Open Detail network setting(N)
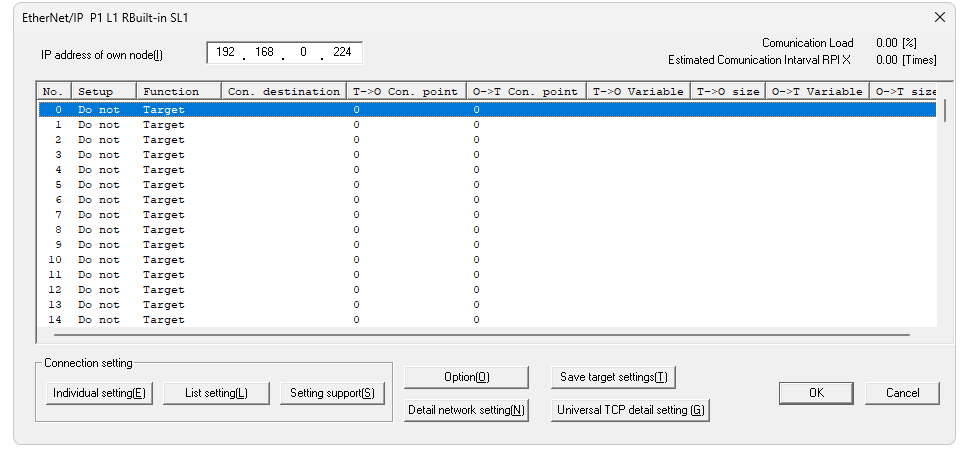Screen dimensions: 974x468 click(x=466, y=410)
